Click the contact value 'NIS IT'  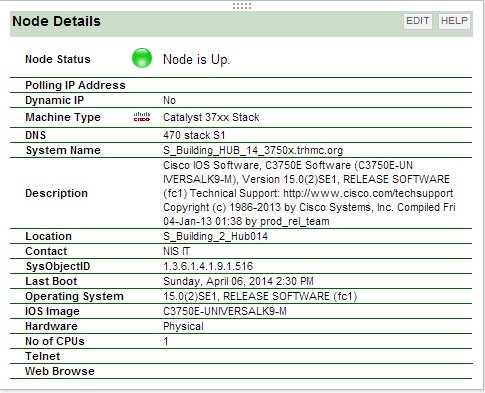177,251
